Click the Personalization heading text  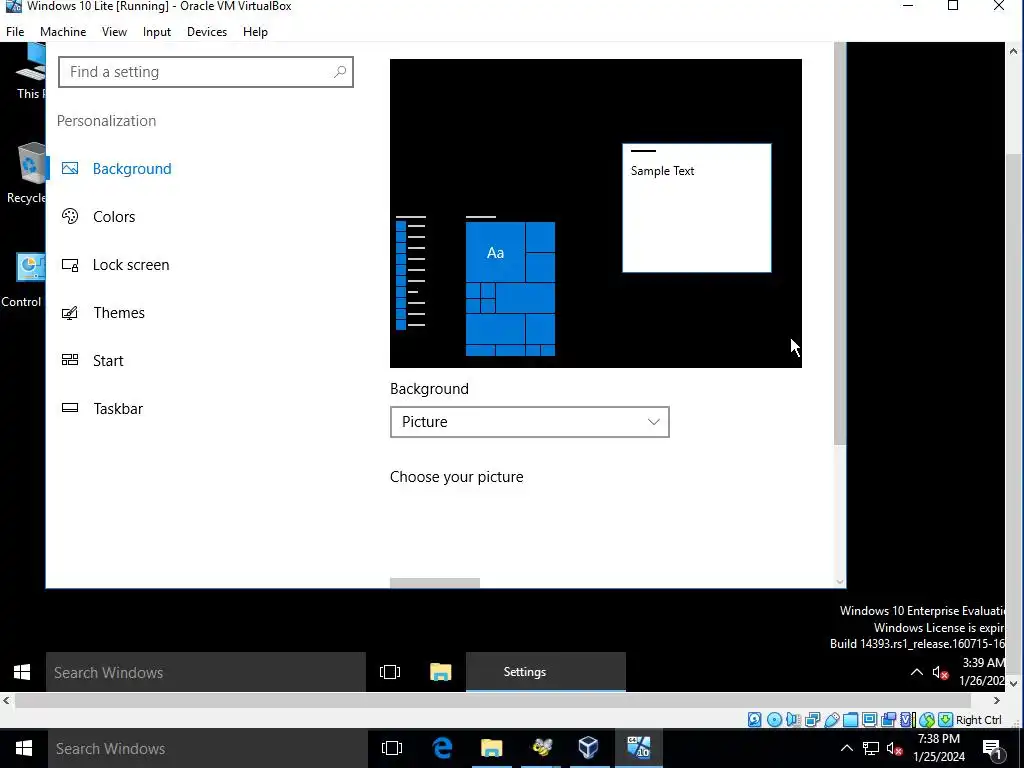(x=106, y=121)
